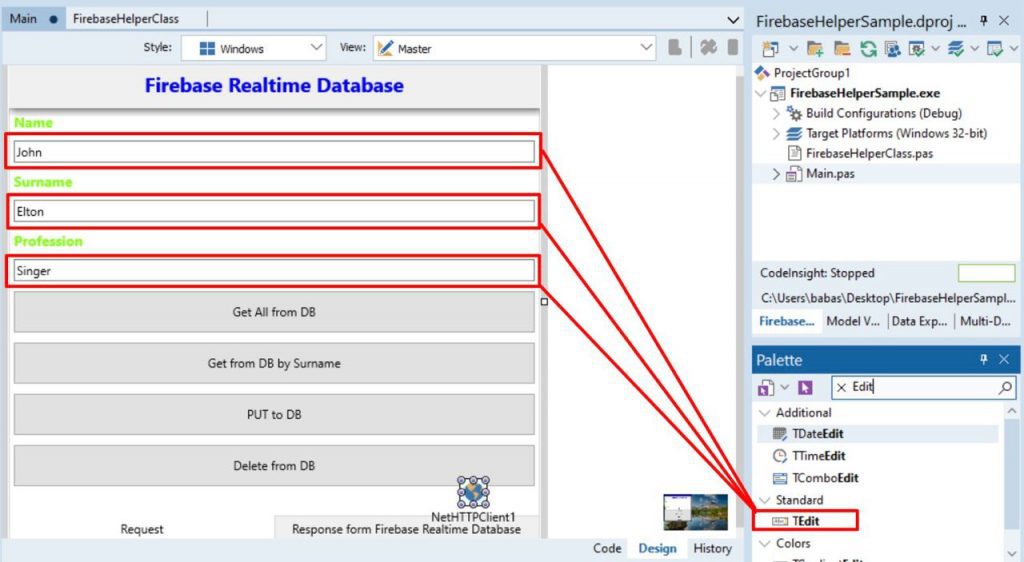Click the Name edit field containing John
Viewport: 1024px width, 562px height.
[x=274, y=152]
